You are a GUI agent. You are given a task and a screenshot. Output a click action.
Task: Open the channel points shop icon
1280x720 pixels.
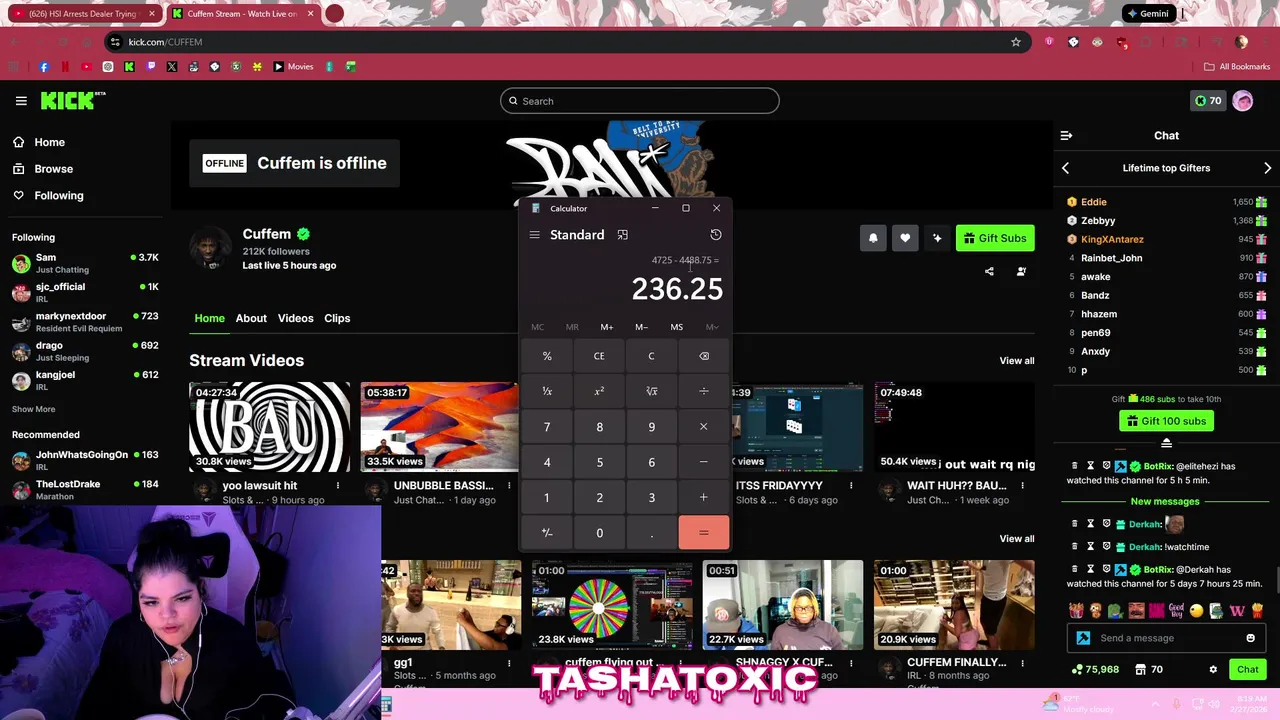(x=1141, y=669)
